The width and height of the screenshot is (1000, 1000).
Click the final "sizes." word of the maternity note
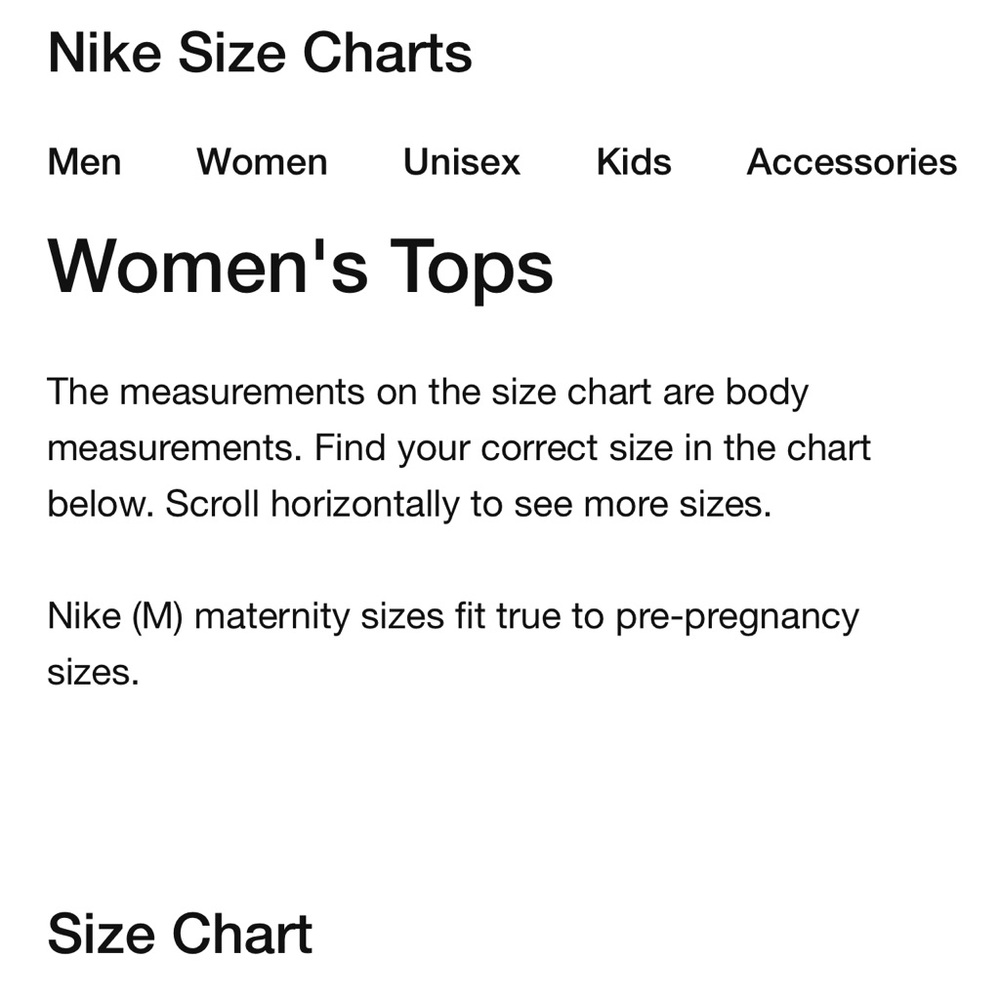pos(92,672)
